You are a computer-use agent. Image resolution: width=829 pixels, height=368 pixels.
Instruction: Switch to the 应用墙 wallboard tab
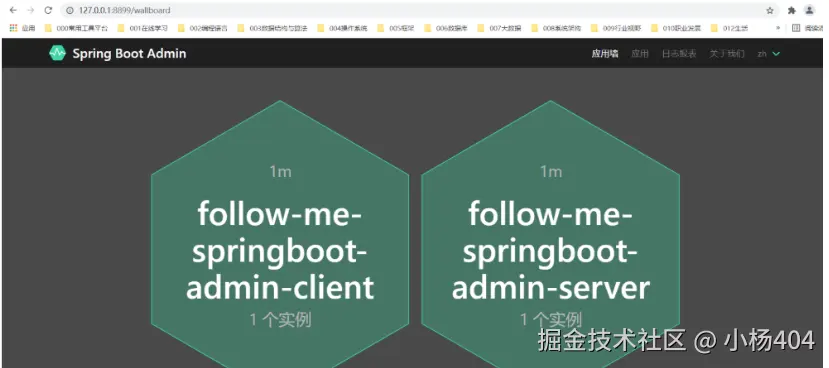(605, 53)
